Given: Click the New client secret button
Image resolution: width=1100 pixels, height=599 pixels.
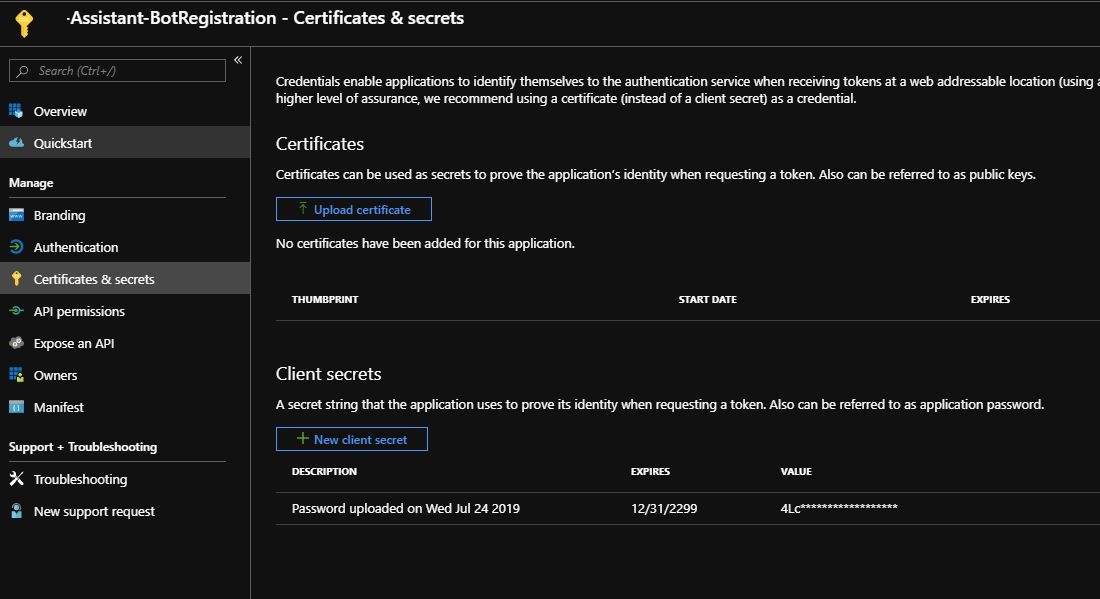Looking at the screenshot, I should point(352,439).
